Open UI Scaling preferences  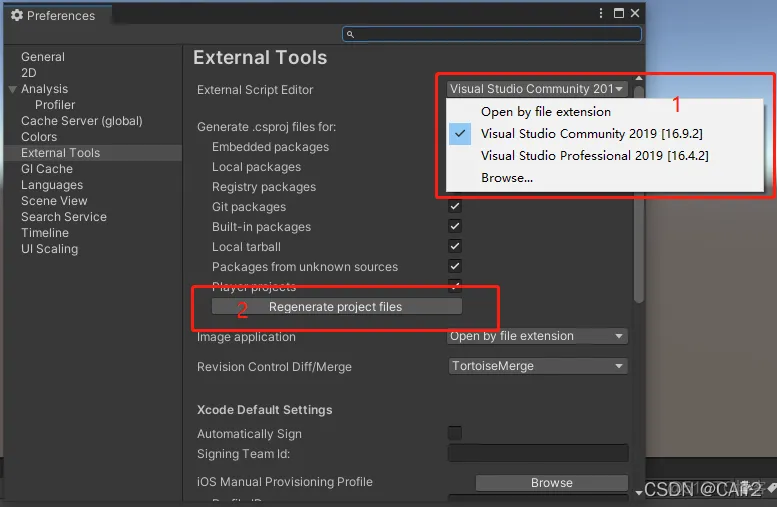coord(50,249)
